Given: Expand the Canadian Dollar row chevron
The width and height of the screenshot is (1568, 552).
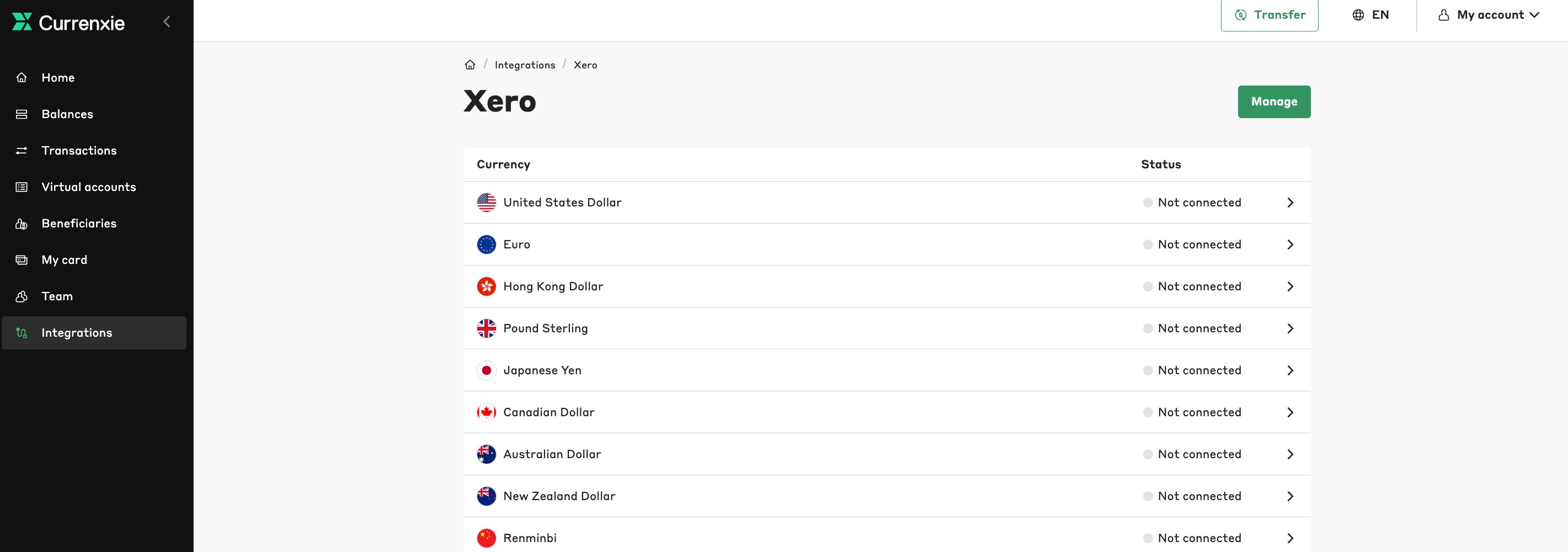Looking at the screenshot, I should pyautogui.click(x=1290, y=412).
